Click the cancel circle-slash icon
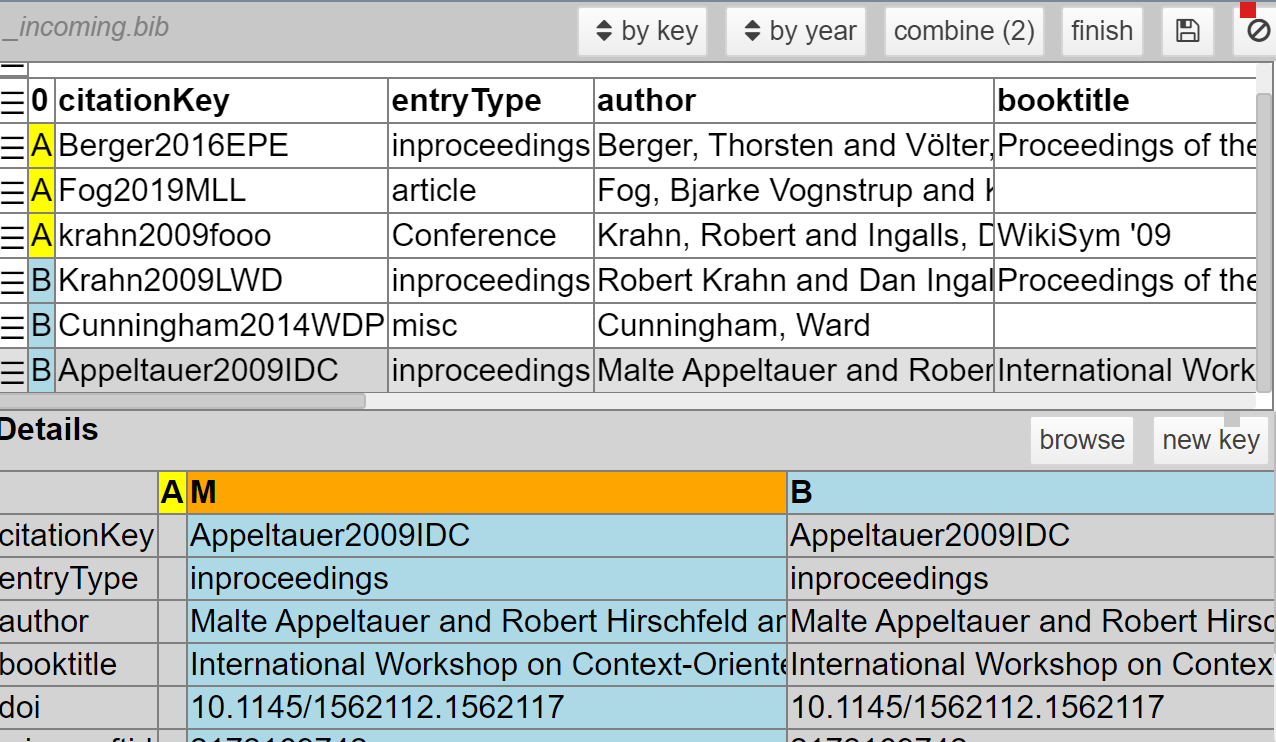 tap(1256, 32)
